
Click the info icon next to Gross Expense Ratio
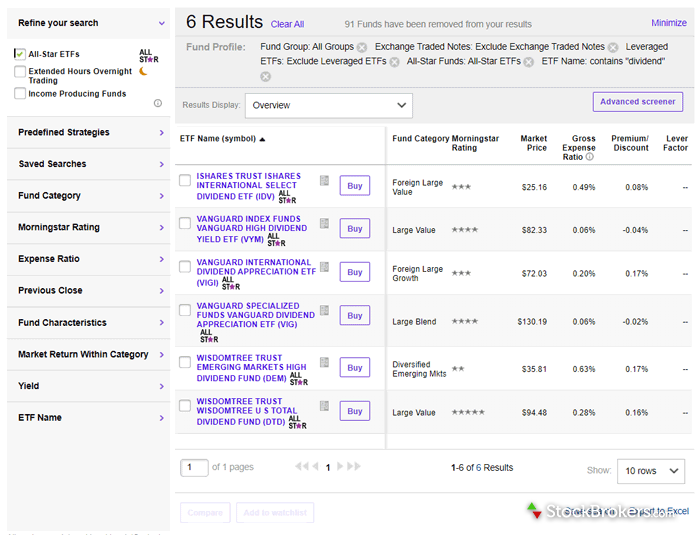(x=589, y=157)
